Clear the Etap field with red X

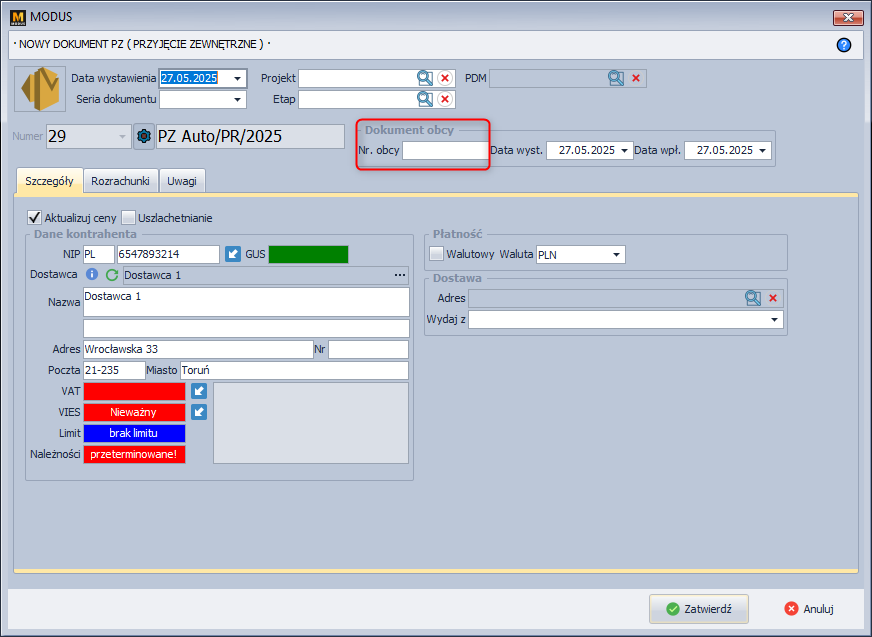pyautogui.click(x=445, y=99)
